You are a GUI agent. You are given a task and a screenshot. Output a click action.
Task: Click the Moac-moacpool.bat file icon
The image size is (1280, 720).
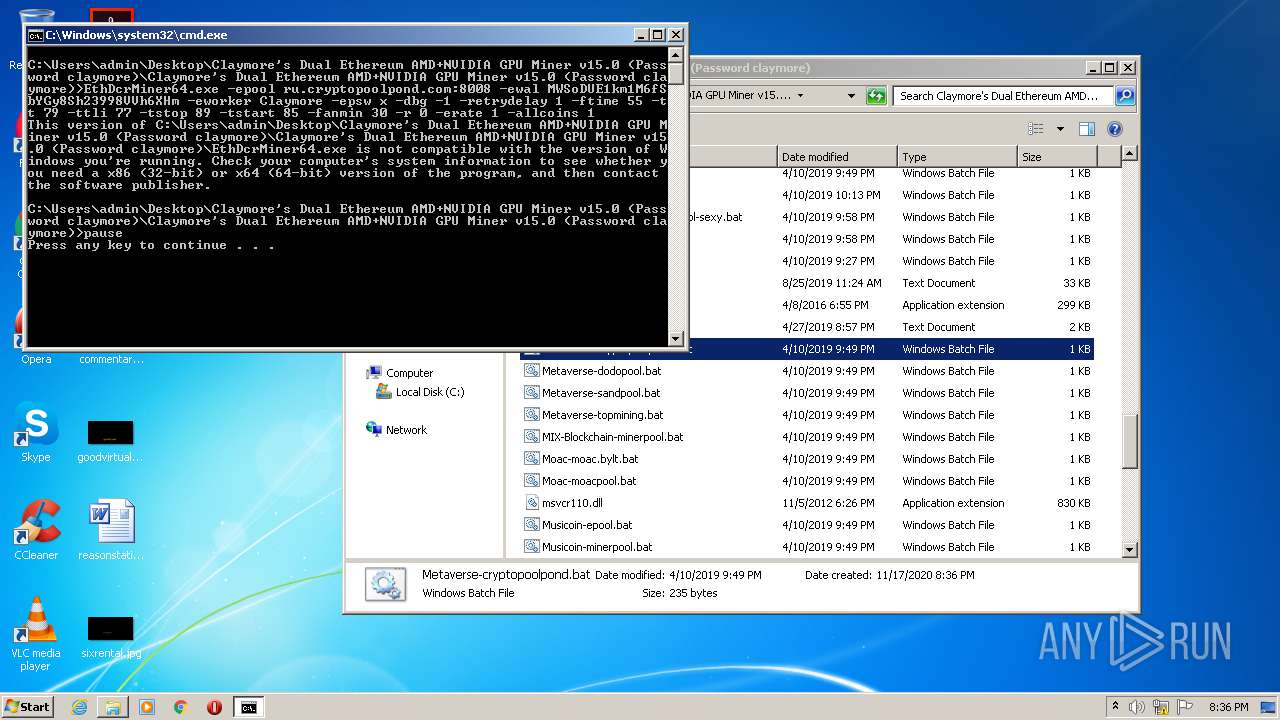pyautogui.click(x=532, y=481)
